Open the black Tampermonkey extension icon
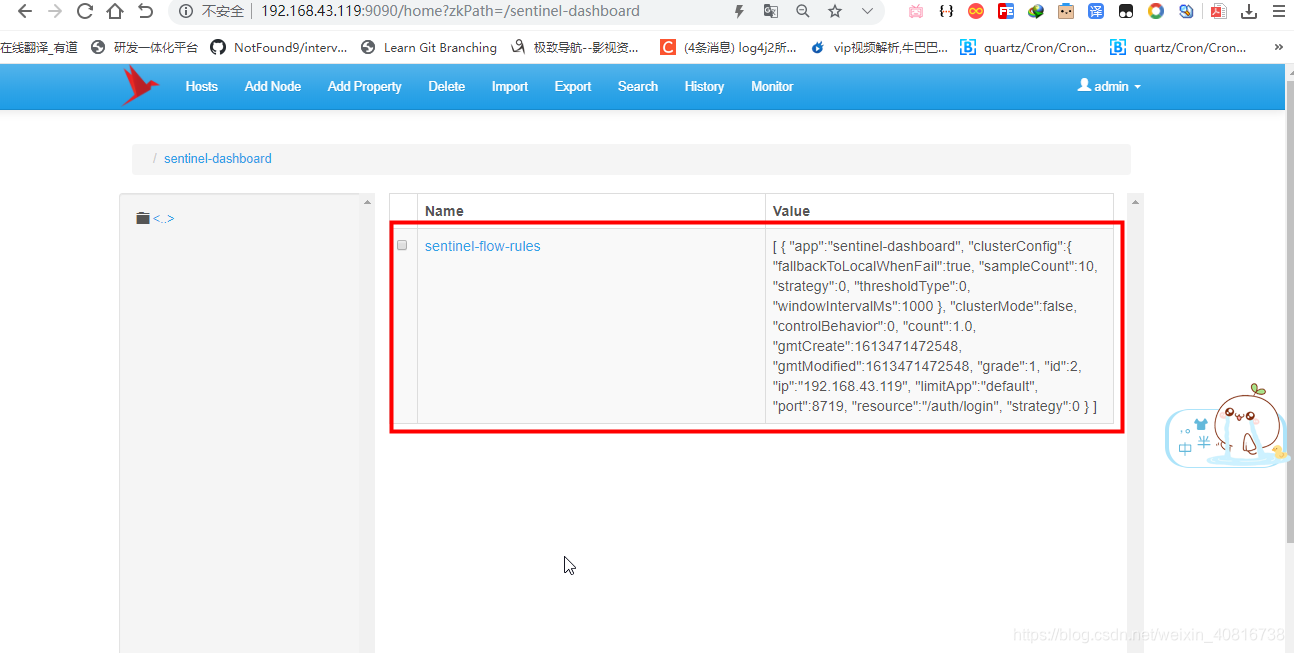The height and width of the screenshot is (653, 1294). click(1126, 11)
